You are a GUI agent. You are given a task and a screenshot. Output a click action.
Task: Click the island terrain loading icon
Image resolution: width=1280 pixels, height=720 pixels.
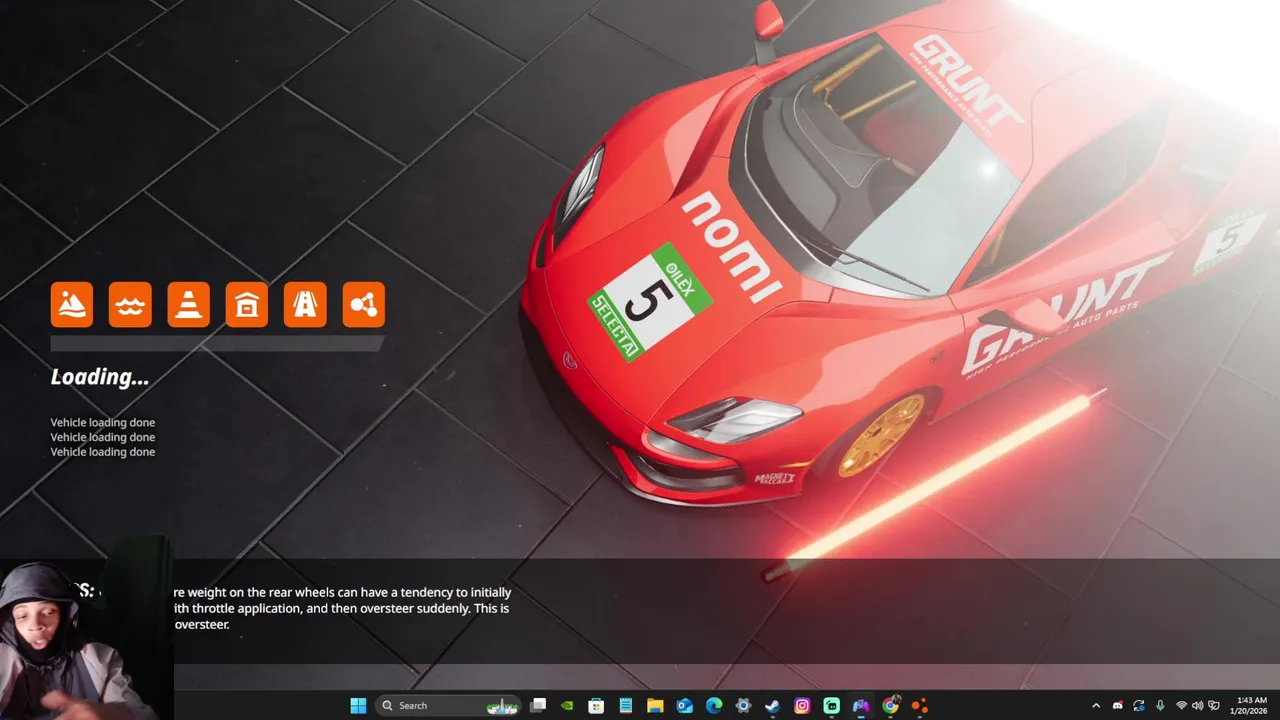point(72,304)
